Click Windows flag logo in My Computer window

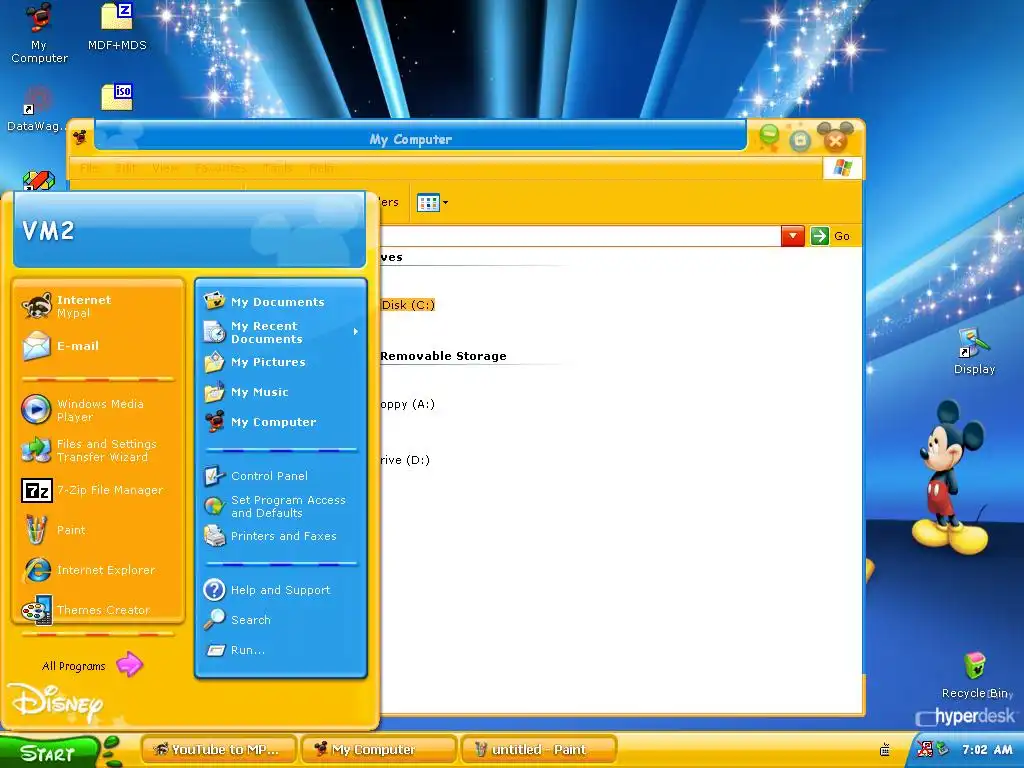pos(842,168)
